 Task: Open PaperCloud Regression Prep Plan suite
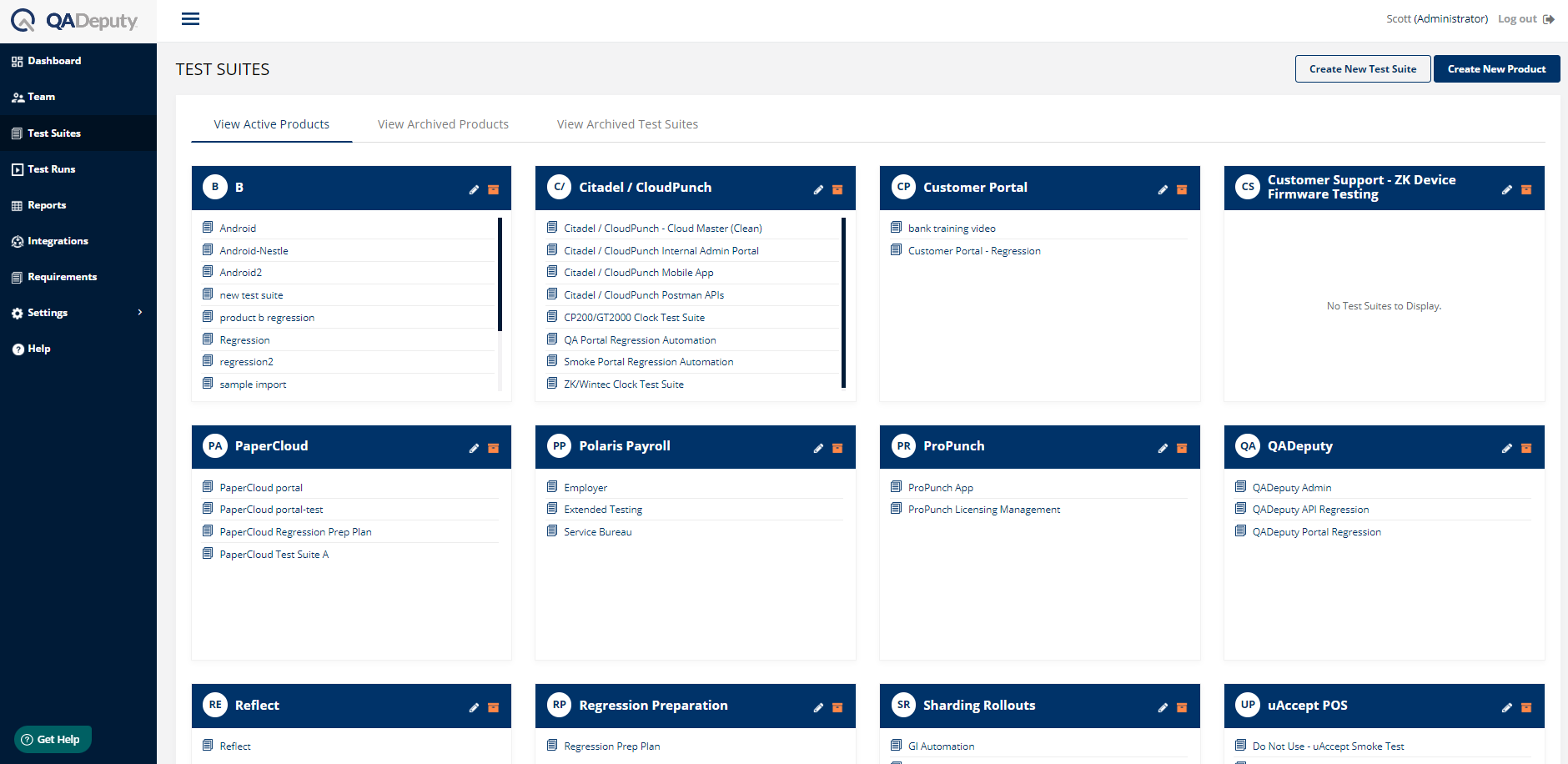click(x=295, y=532)
